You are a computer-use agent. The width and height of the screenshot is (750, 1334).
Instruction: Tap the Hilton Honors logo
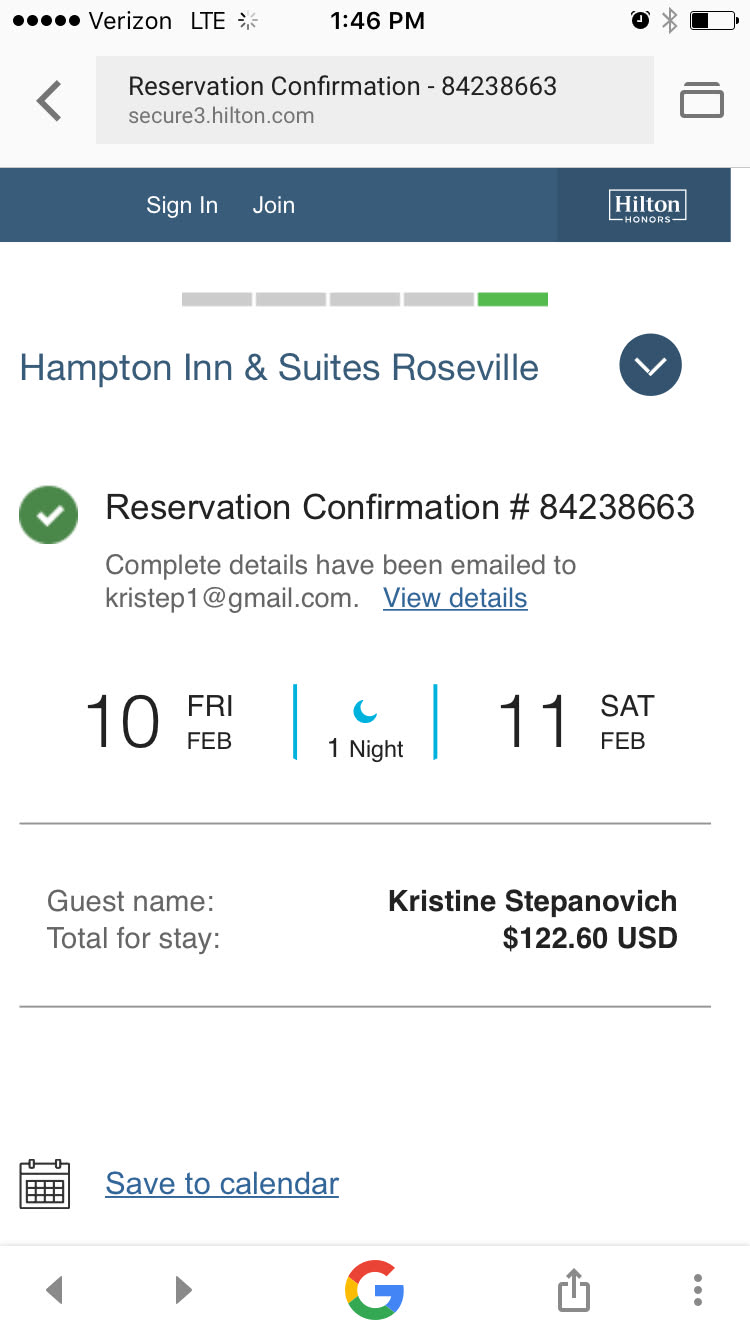647,206
